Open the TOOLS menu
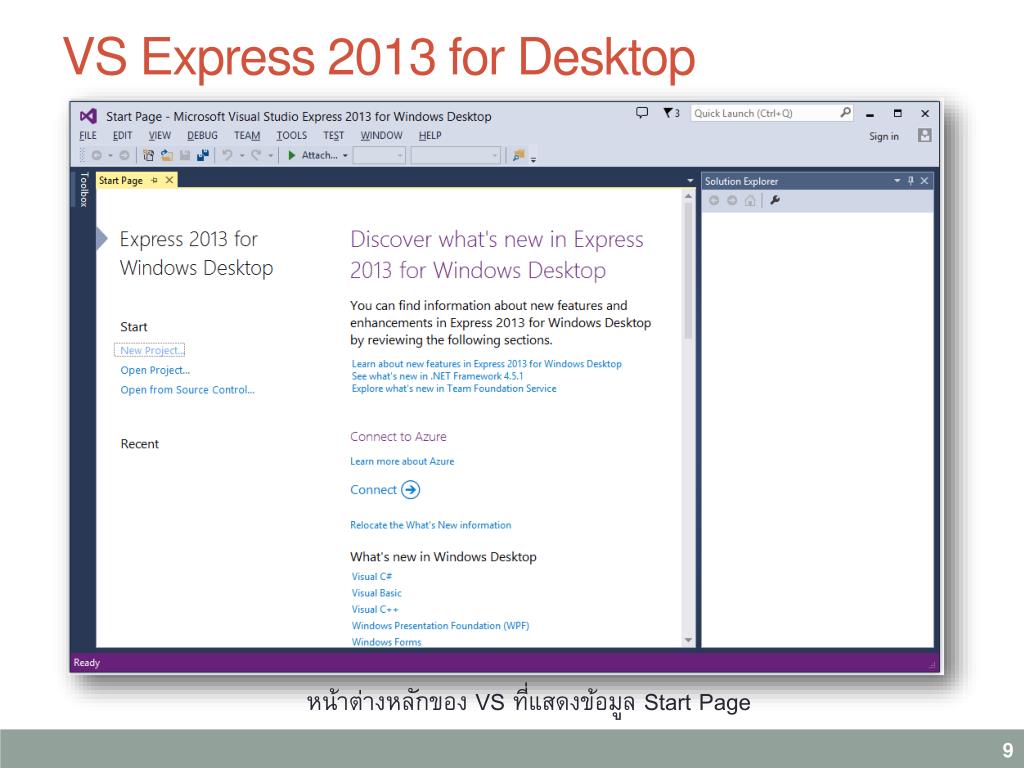 [291, 135]
